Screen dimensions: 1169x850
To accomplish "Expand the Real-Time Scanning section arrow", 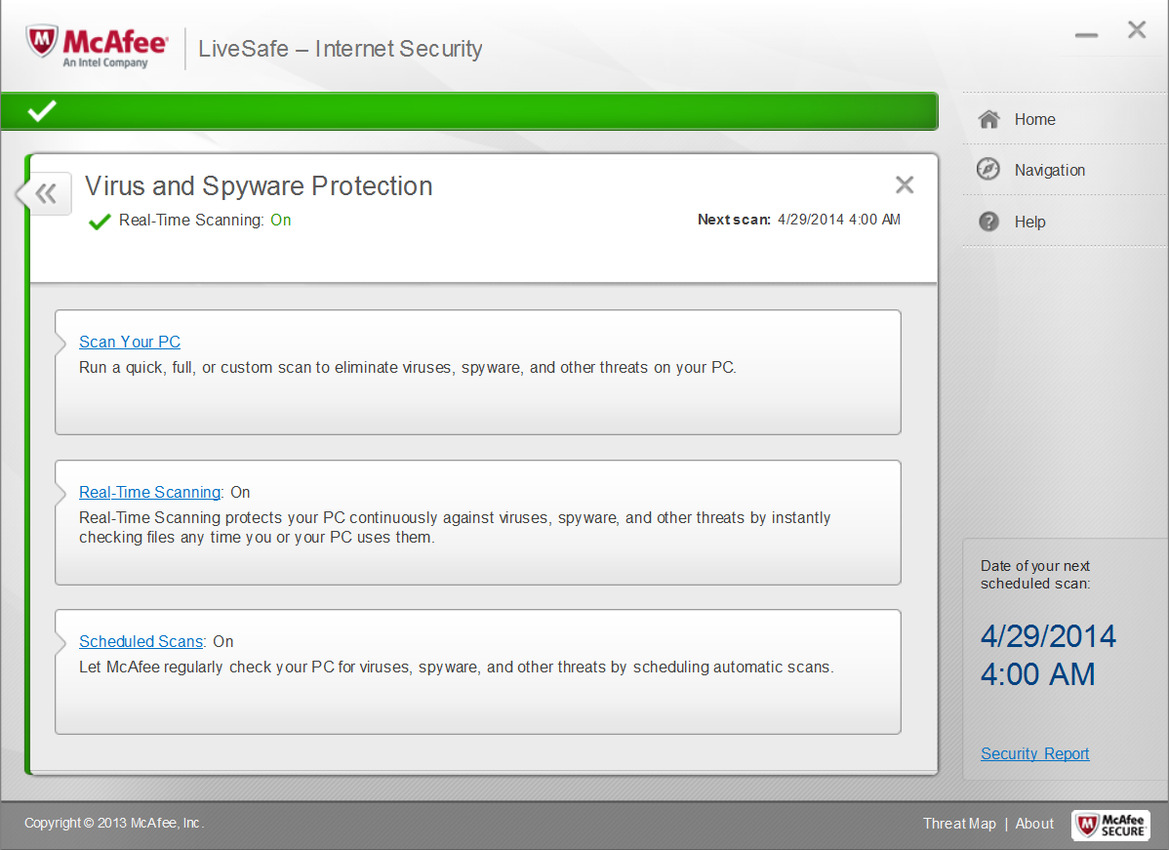I will click(x=60, y=493).
